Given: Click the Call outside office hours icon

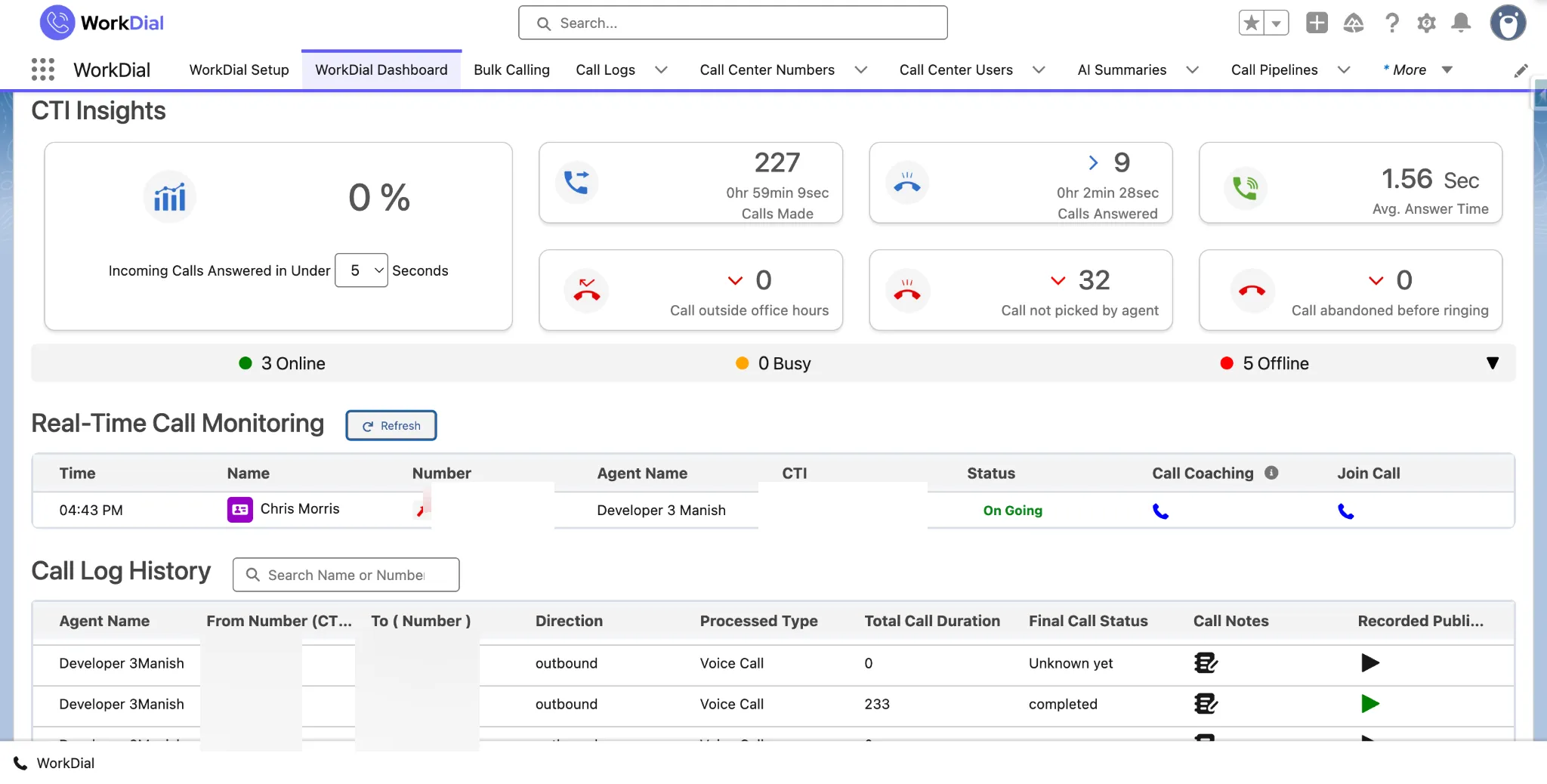Looking at the screenshot, I should click(x=587, y=290).
